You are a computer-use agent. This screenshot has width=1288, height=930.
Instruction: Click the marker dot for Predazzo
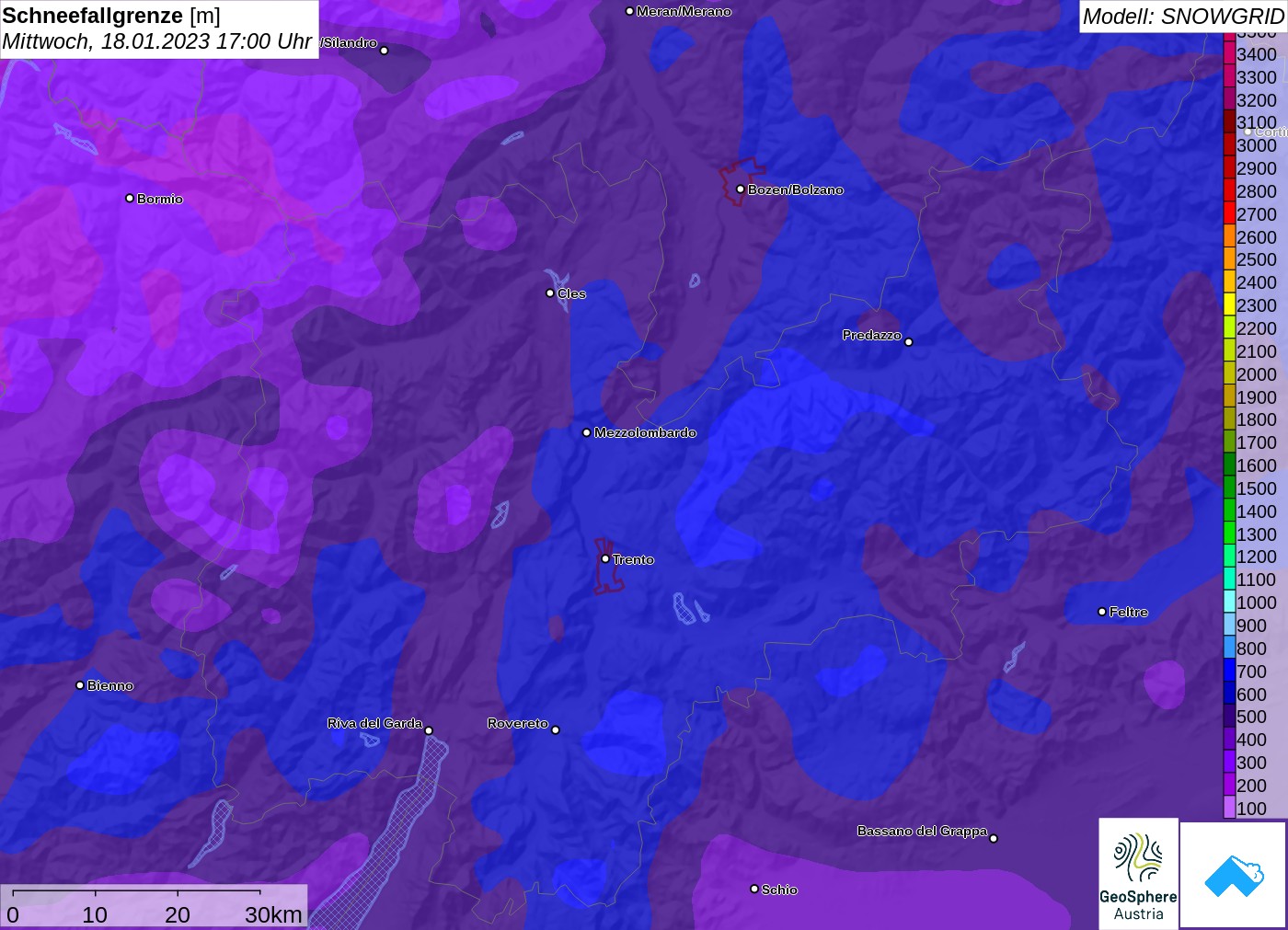click(909, 342)
